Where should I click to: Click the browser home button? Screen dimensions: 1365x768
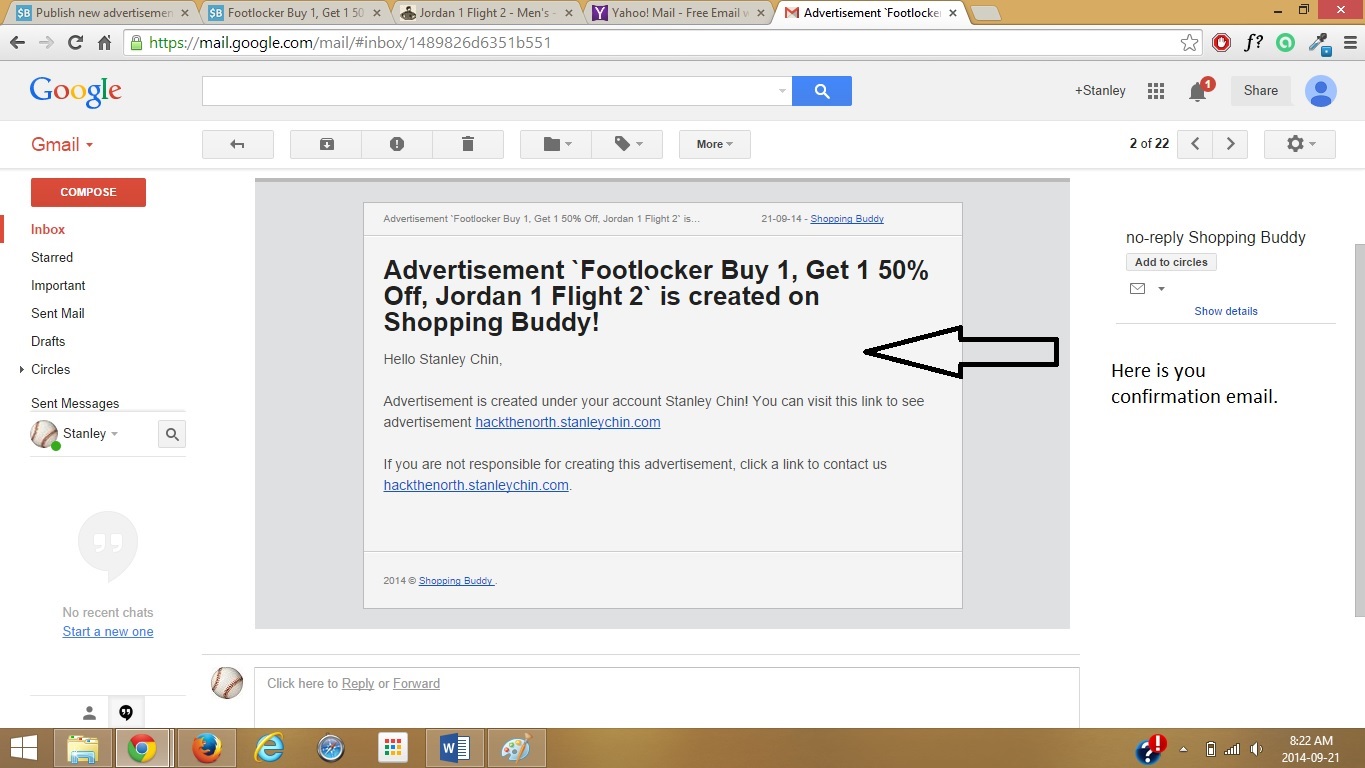tap(104, 43)
